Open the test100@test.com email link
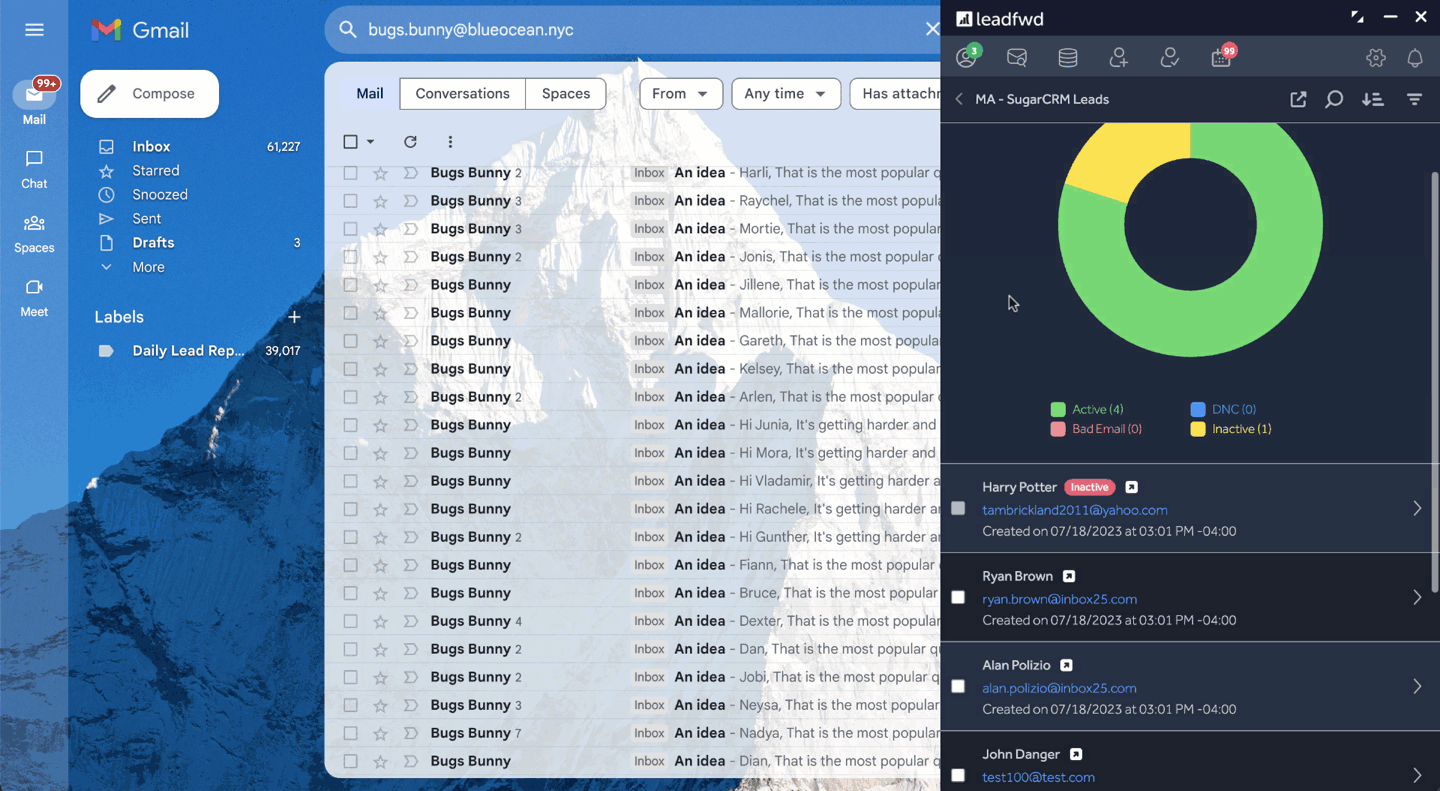The image size is (1440, 791). click(1039, 777)
